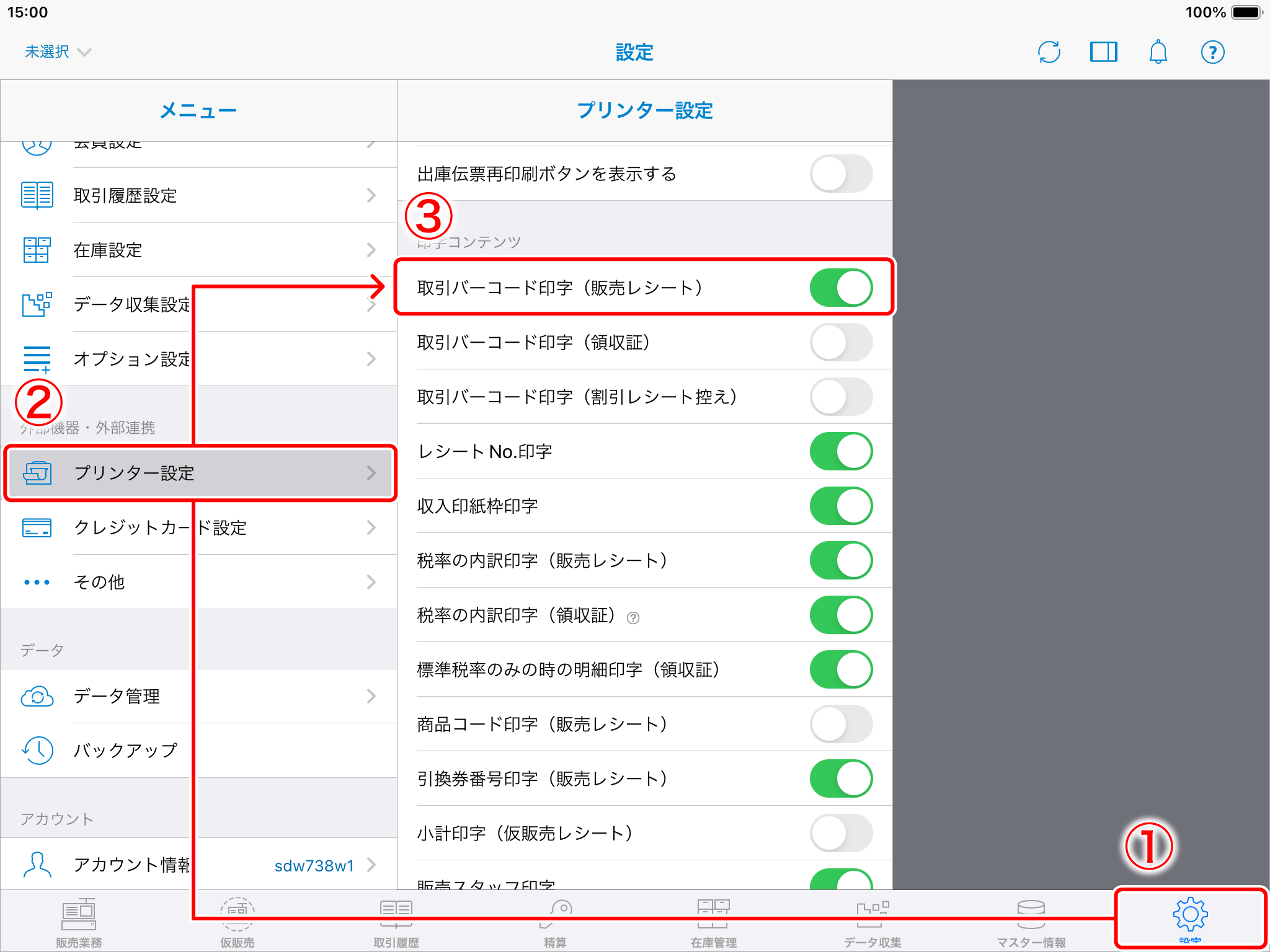Switch to the 販売業務 tab
Viewport: 1270px width, 952px height.
pos(79,923)
